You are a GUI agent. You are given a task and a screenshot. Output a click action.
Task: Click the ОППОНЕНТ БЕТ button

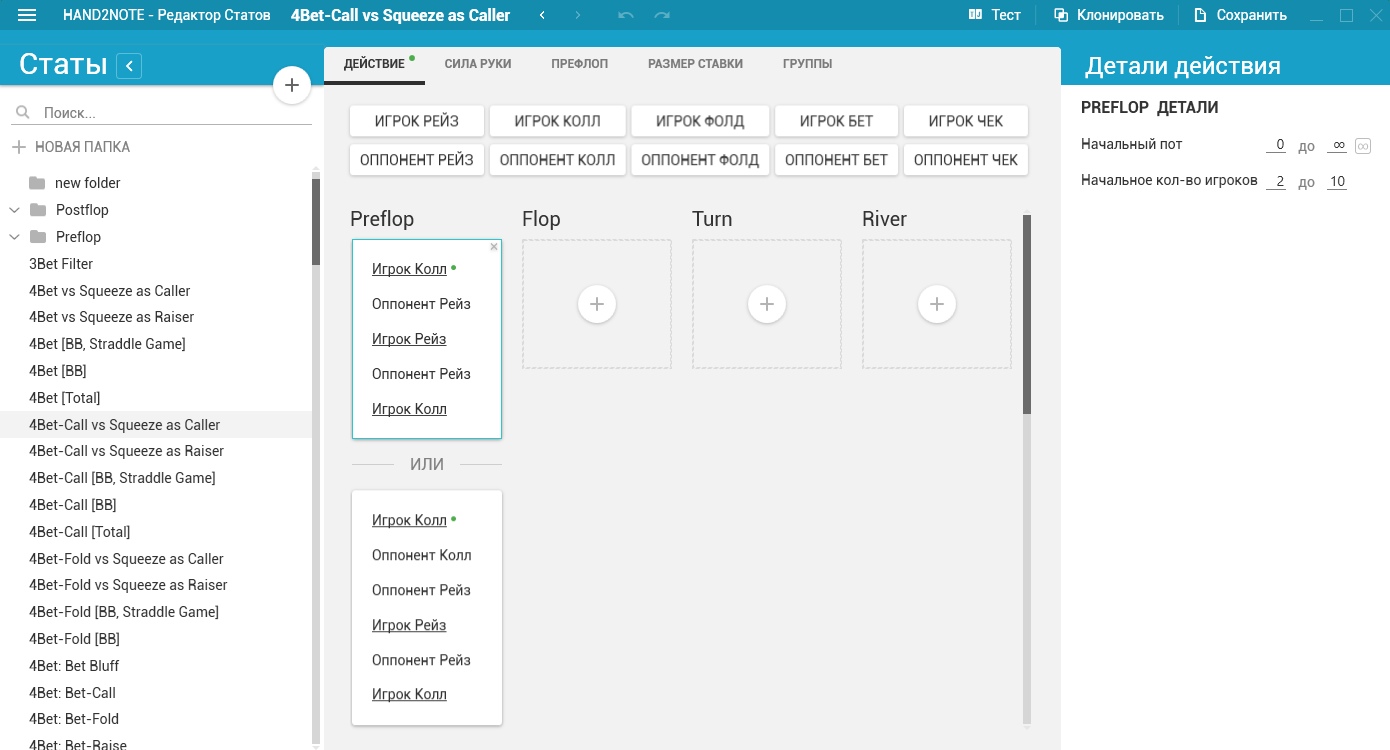[837, 160]
